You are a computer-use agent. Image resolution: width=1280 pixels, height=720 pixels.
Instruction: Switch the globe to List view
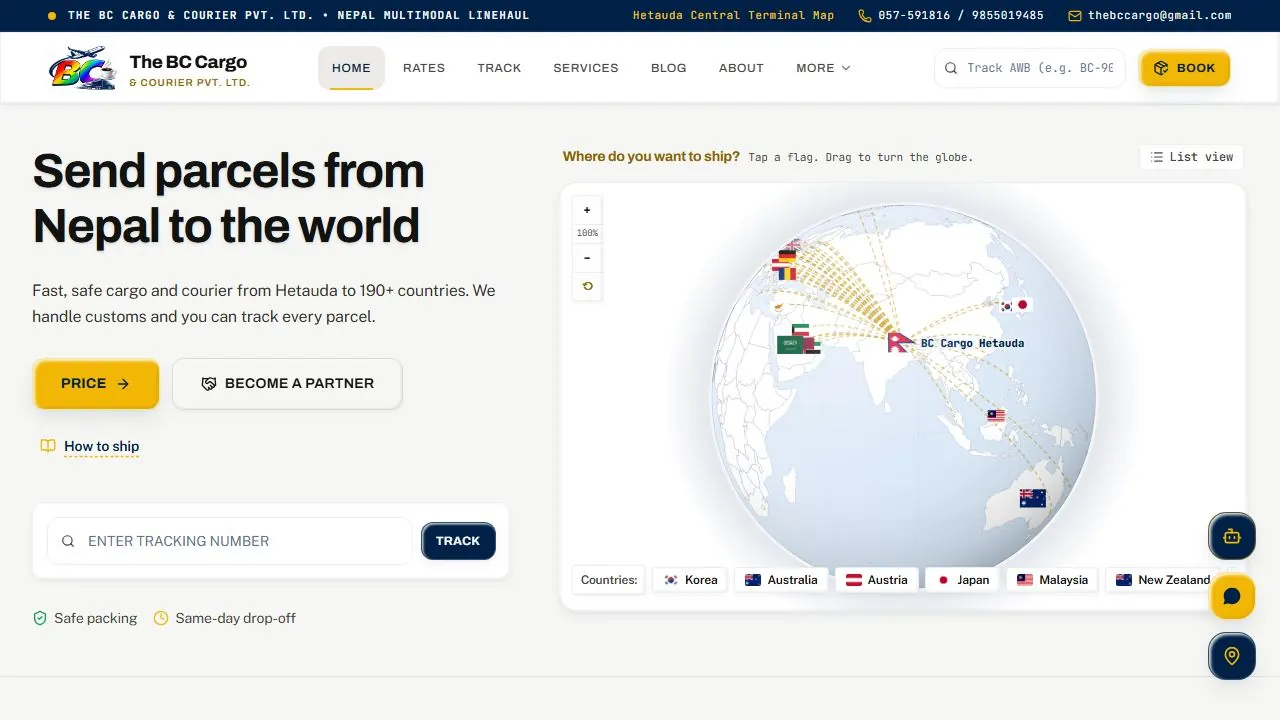click(1192, 157)
